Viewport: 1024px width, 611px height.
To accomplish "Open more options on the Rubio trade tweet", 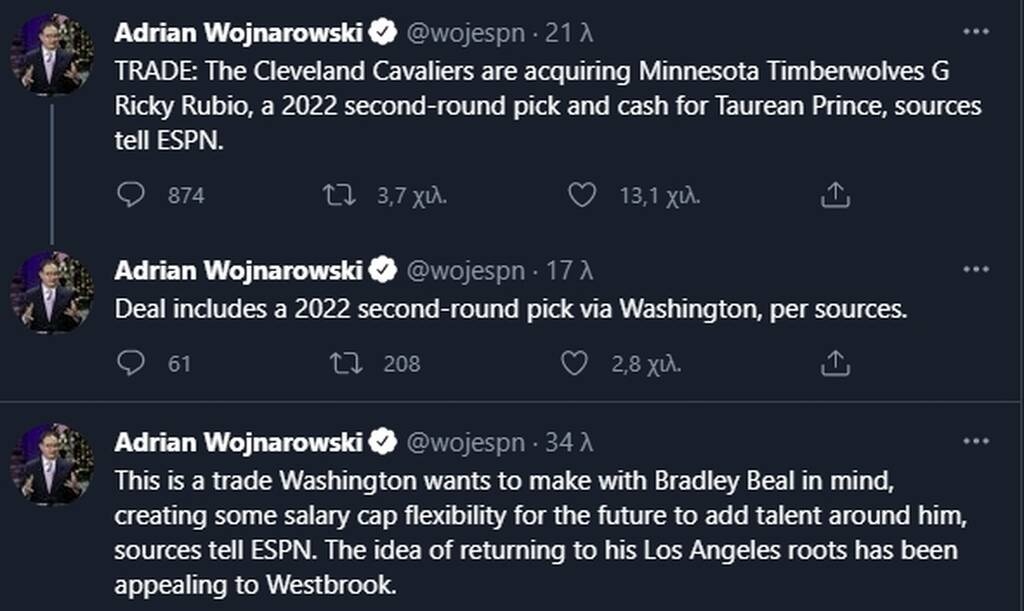I will pyautogui.click(x=975, y=33).
